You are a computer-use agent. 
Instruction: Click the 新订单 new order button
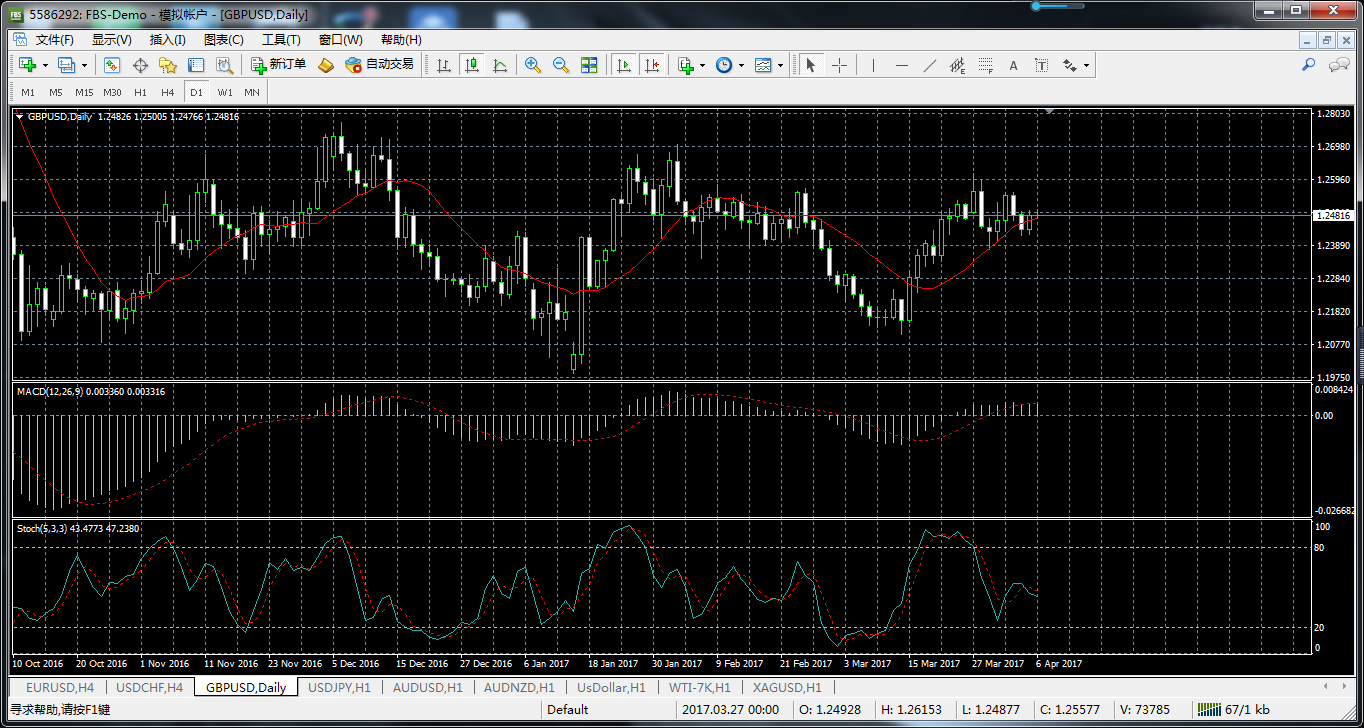[x=279, y=65]
